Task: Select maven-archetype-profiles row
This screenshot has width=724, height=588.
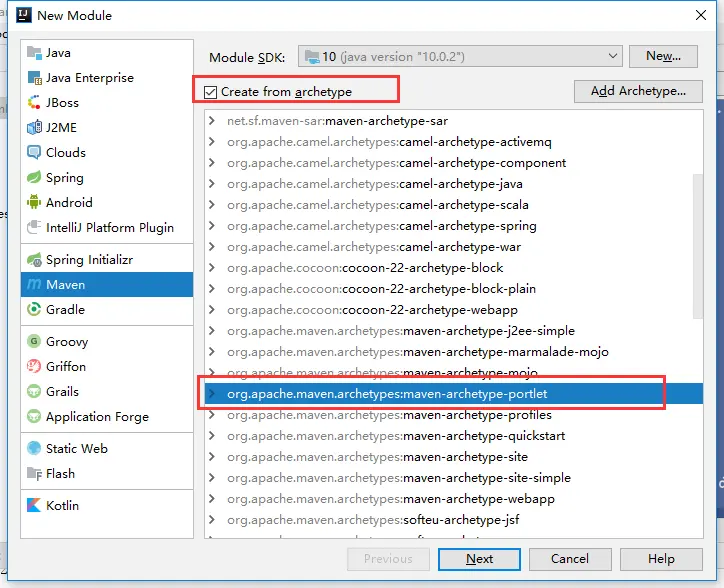Action: click(x=453, y=415)
